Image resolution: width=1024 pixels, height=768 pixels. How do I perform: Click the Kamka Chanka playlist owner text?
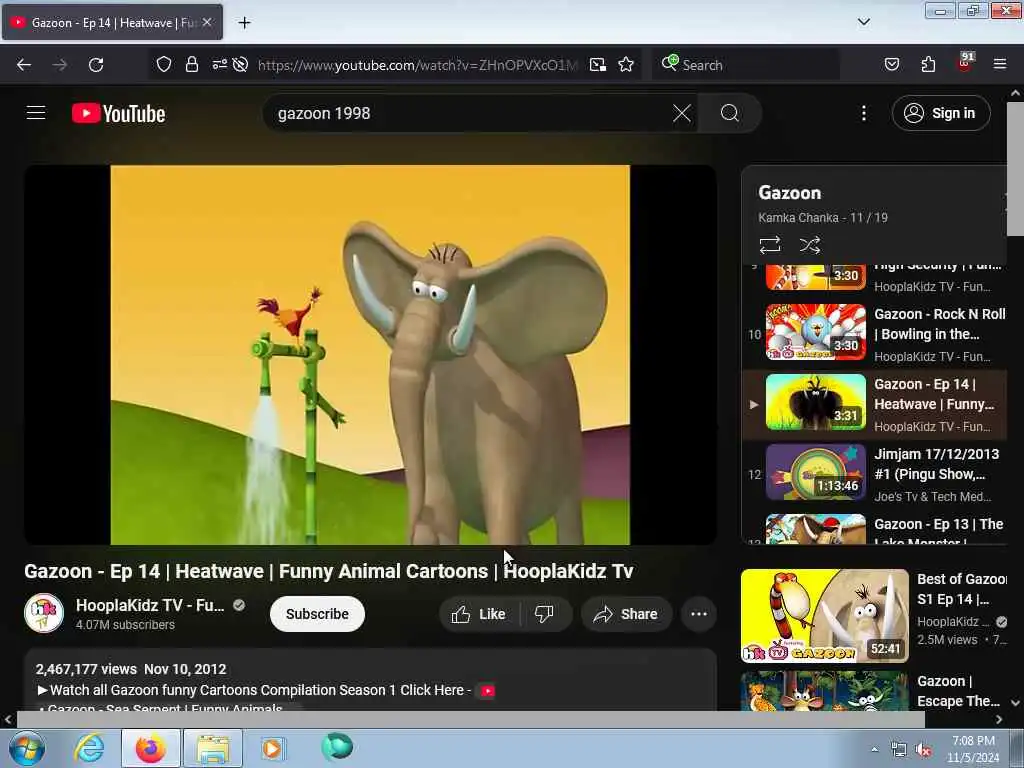point(798,217)
